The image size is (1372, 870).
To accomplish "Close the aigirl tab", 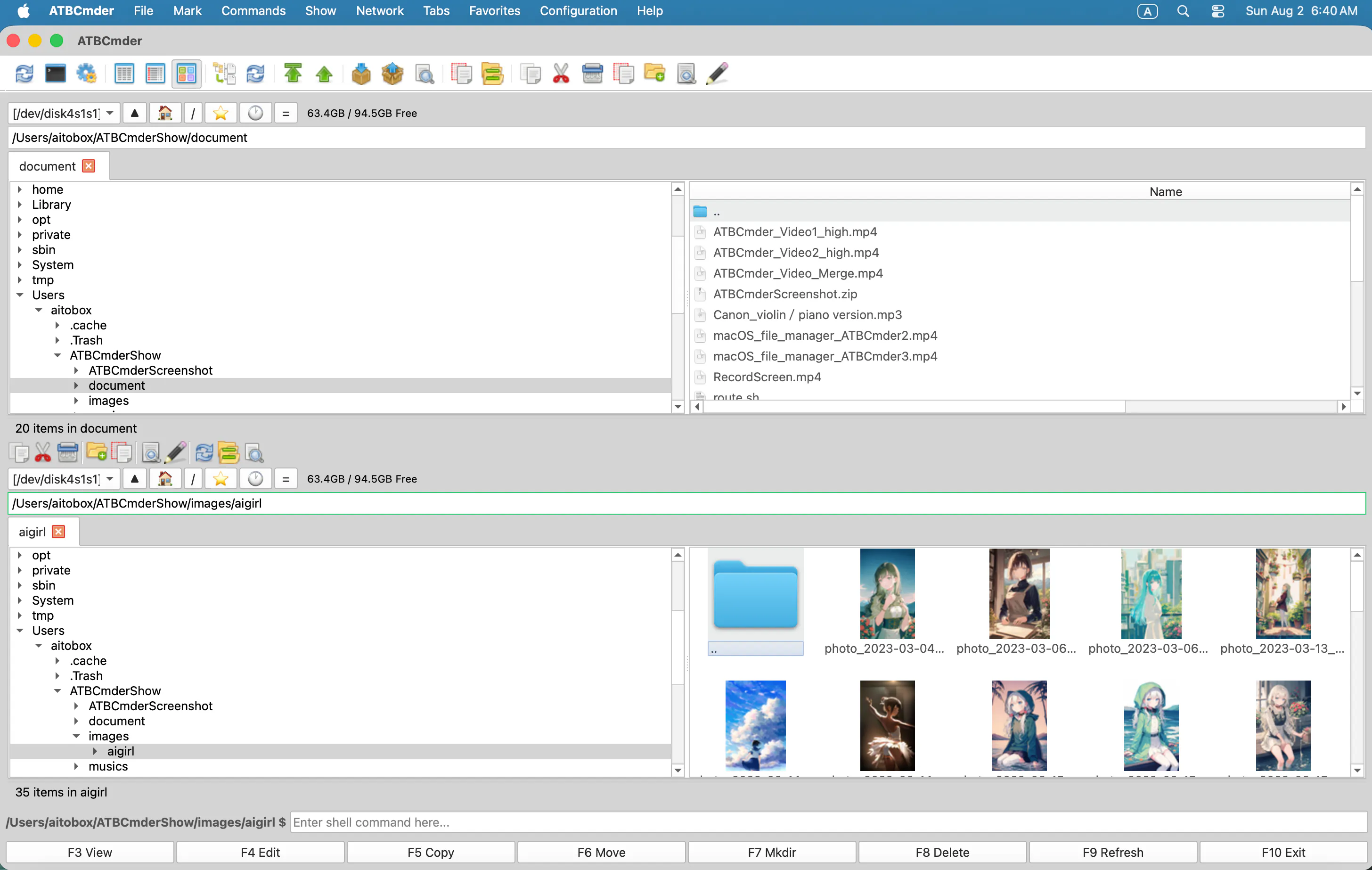I will (58, 532).
